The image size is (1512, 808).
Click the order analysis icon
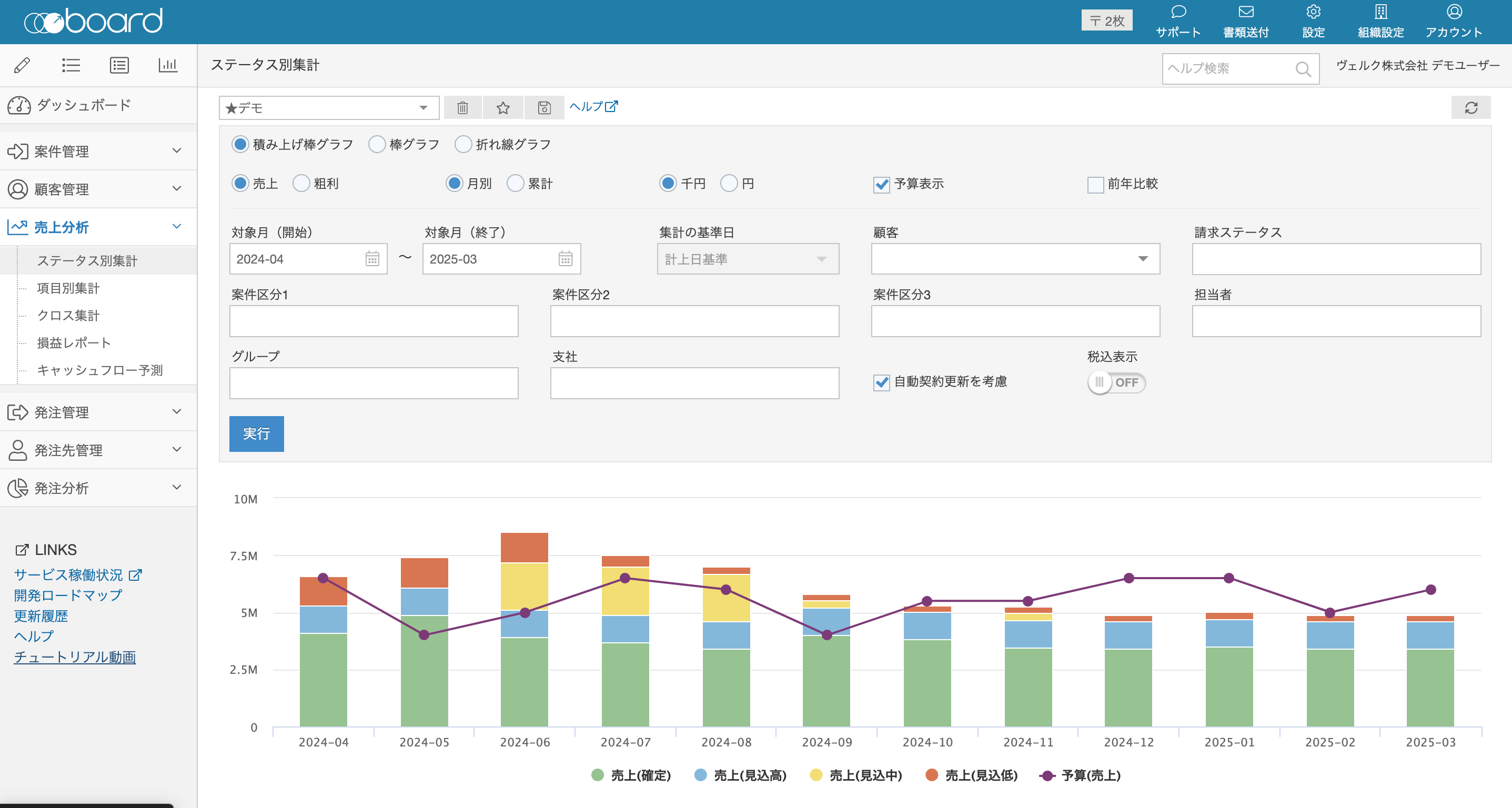tap(17, 486)
